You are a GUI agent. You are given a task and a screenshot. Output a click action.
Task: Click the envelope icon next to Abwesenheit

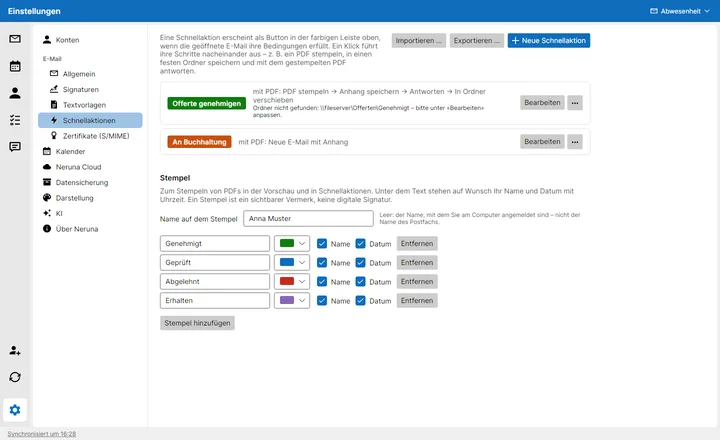[654, 11]
